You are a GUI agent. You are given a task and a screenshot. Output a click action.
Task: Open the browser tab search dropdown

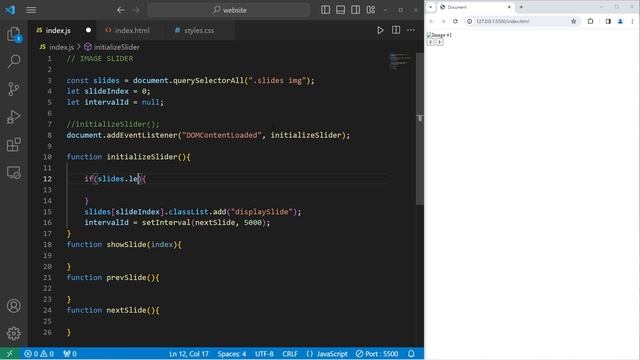[x=430, y=7]
